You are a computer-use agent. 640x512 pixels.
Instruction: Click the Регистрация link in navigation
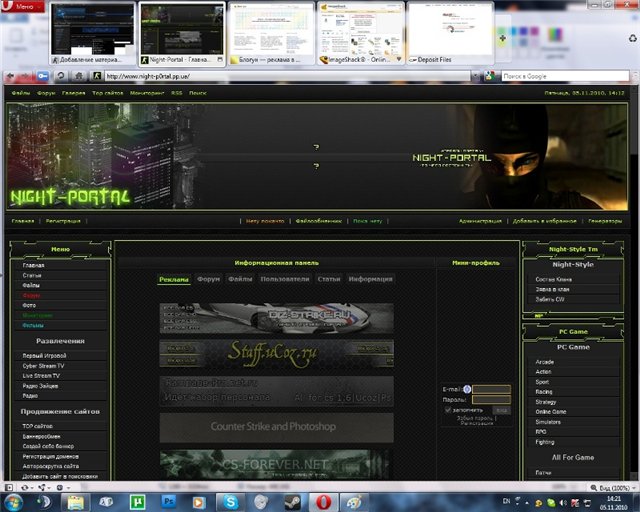[63, 220]
